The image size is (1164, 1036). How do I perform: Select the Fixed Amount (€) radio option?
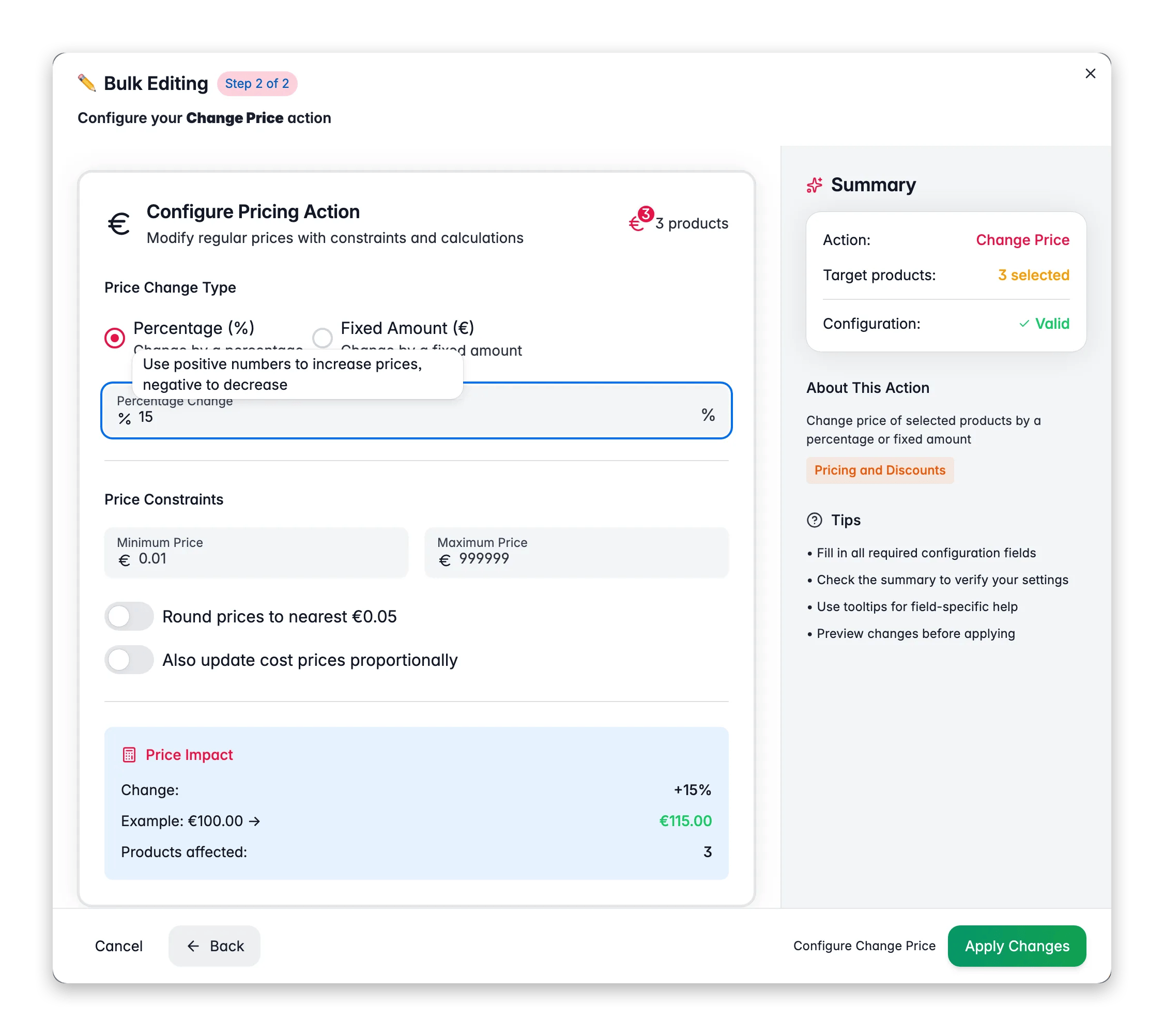pos(323,338)
